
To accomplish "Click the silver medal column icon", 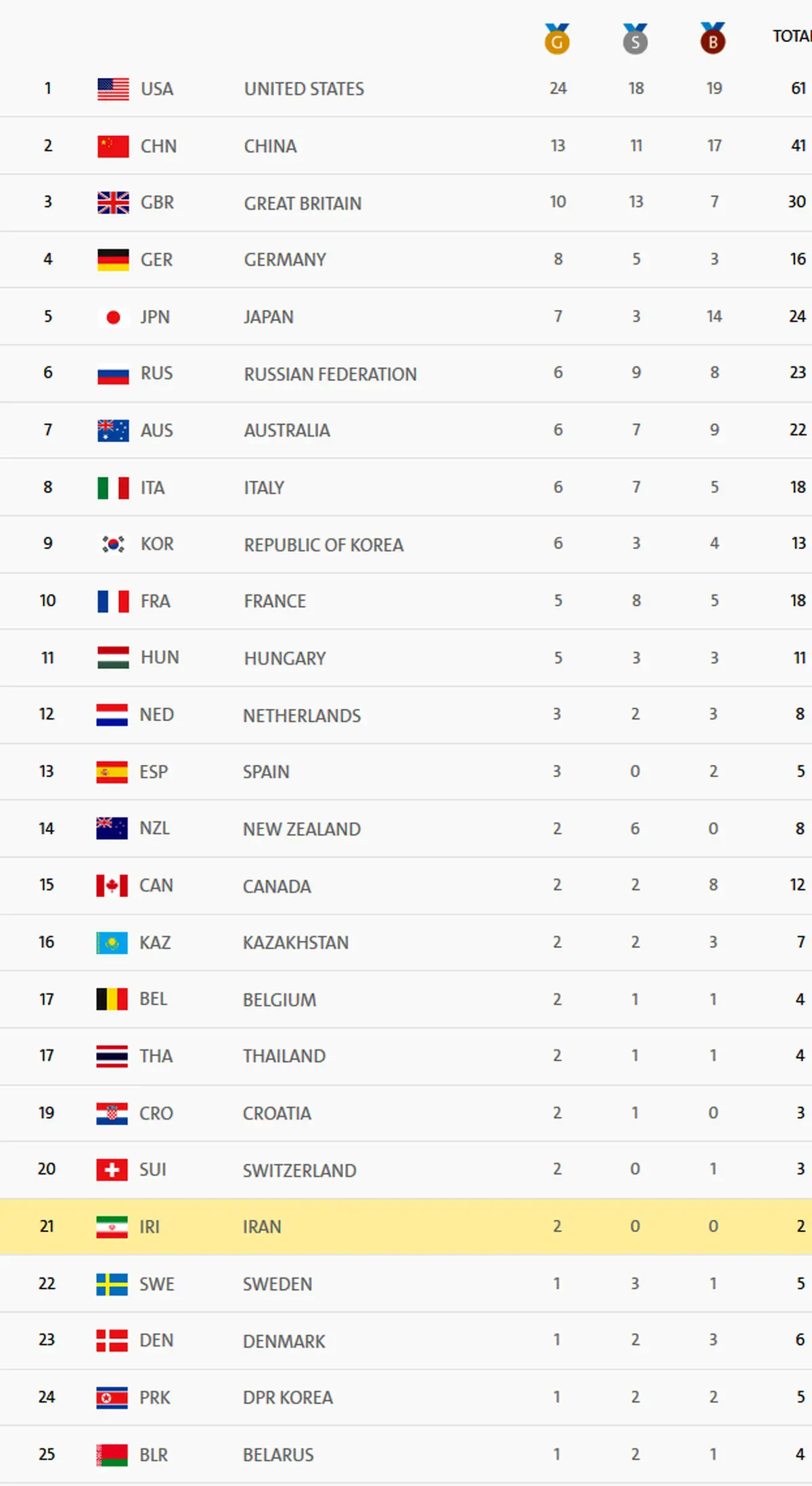I will (x=635, y=39).
